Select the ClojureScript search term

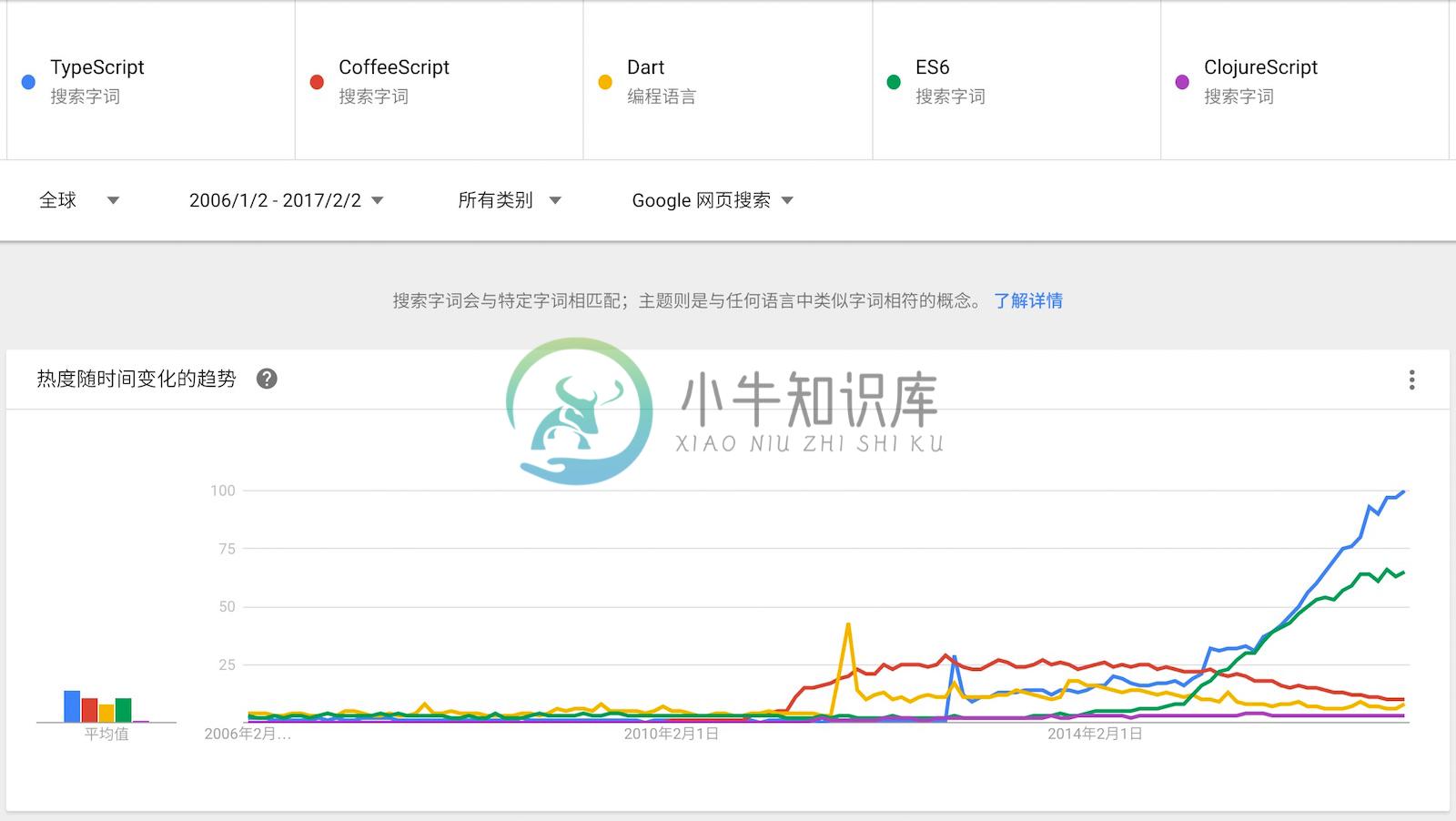point(1305,80)
